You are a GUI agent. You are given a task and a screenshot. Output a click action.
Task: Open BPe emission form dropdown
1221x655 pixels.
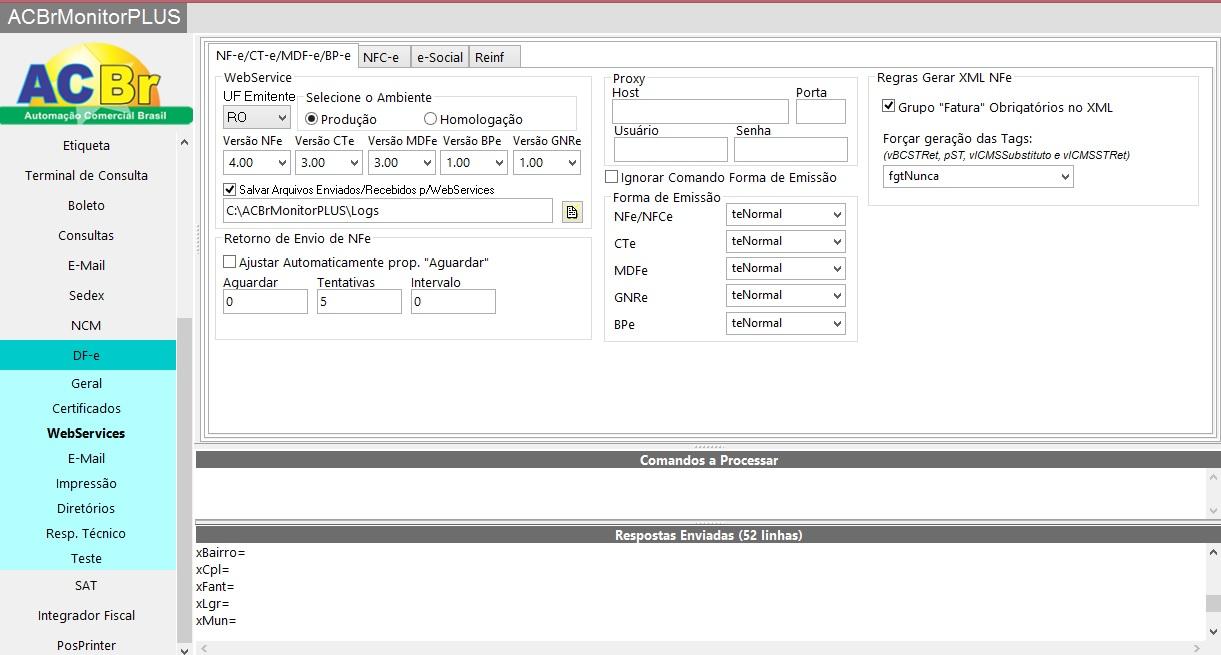pos(786,323)
